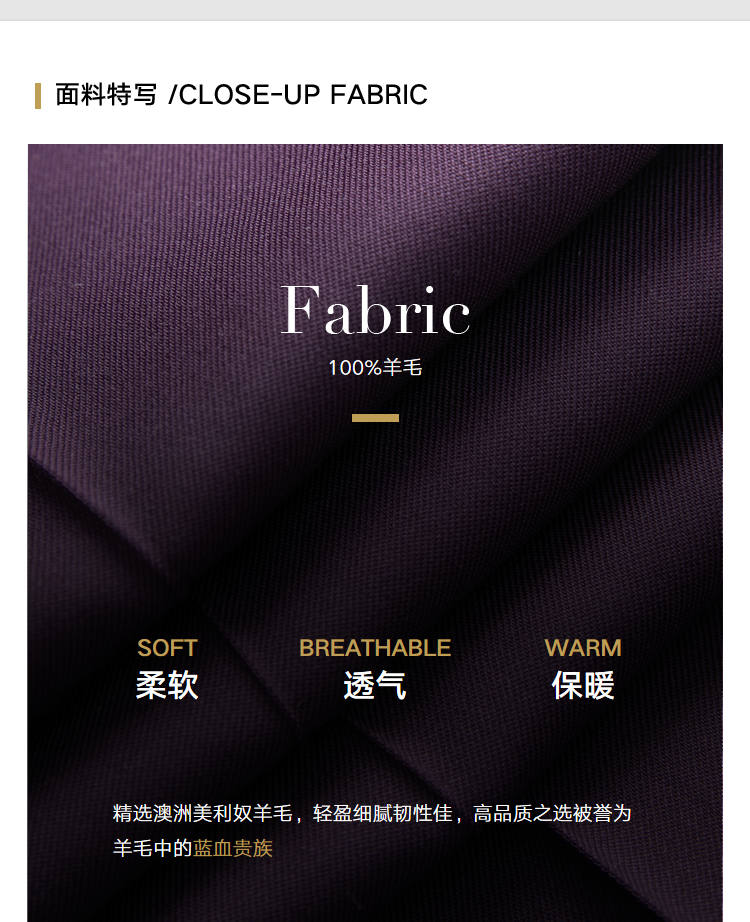Click the gold vertical bar beside 面料特写

click(x=38, y=96)
